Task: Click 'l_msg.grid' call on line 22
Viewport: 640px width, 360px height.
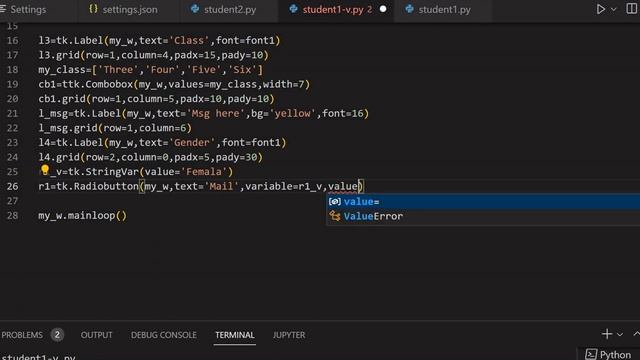Action: coord(68,128)
